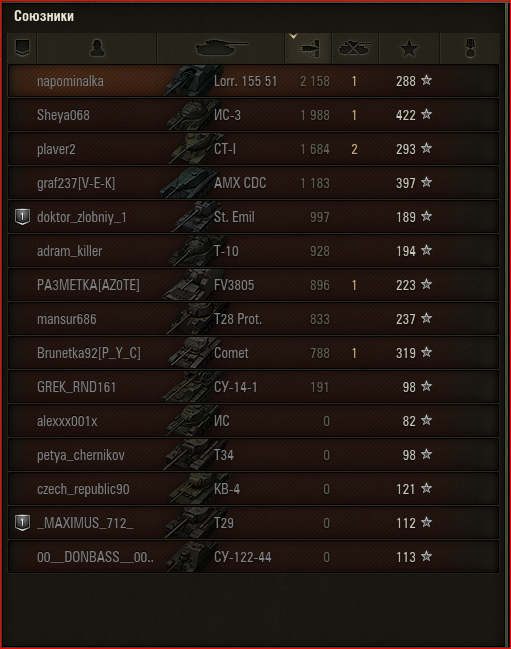Click the Comet tank thumbnail
The height and width of the screenshot is (649, 511).
[x=192, y=353]
